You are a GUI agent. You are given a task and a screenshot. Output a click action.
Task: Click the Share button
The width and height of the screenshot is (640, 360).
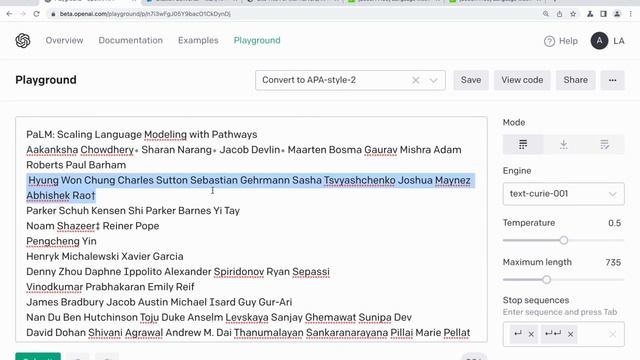tap(576, 80)
